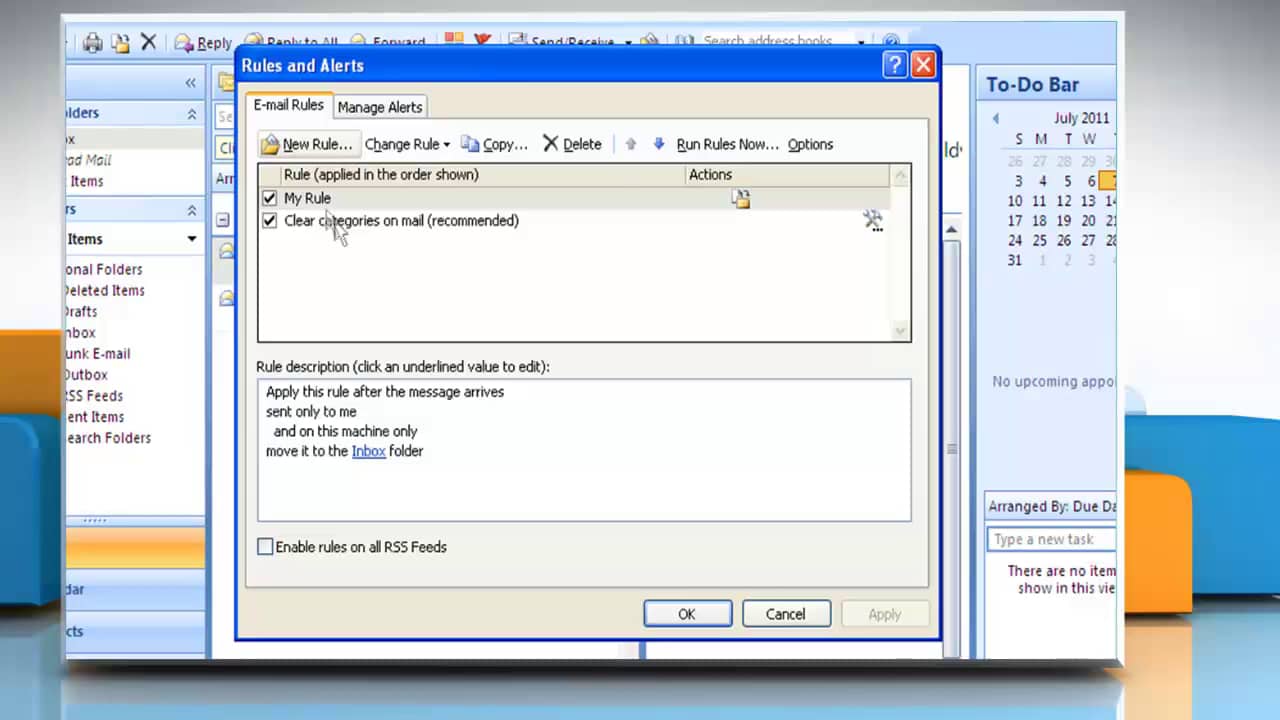Click the Clear categories rule tools icon
This screenshot has width=1280, height=720.
coord(873,221)
